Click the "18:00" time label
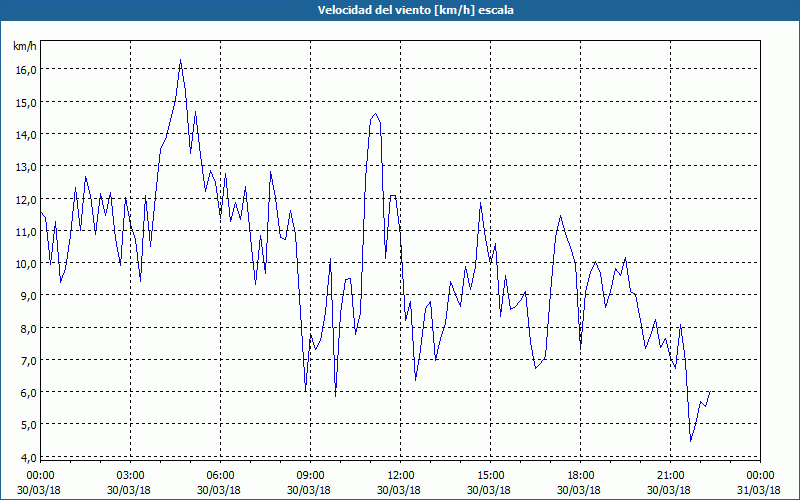This screenshot has width=800, height=500. click(x=580, y=476)
